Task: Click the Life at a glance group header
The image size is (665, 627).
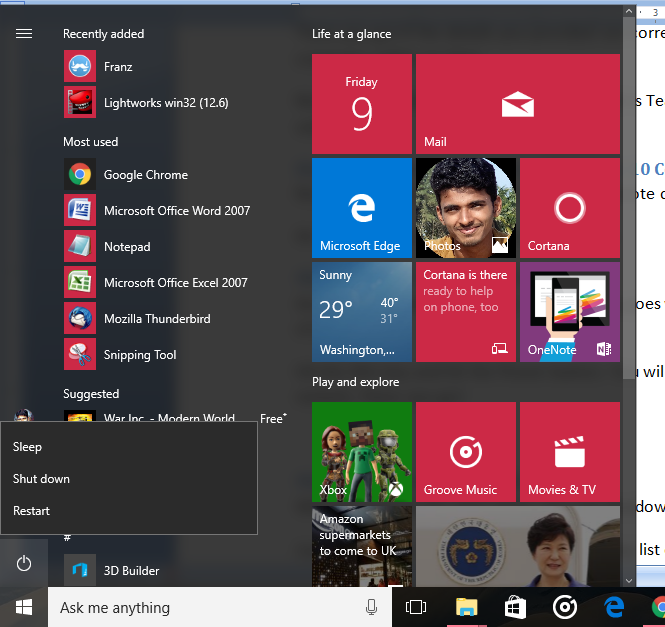Action: (352, 34)
